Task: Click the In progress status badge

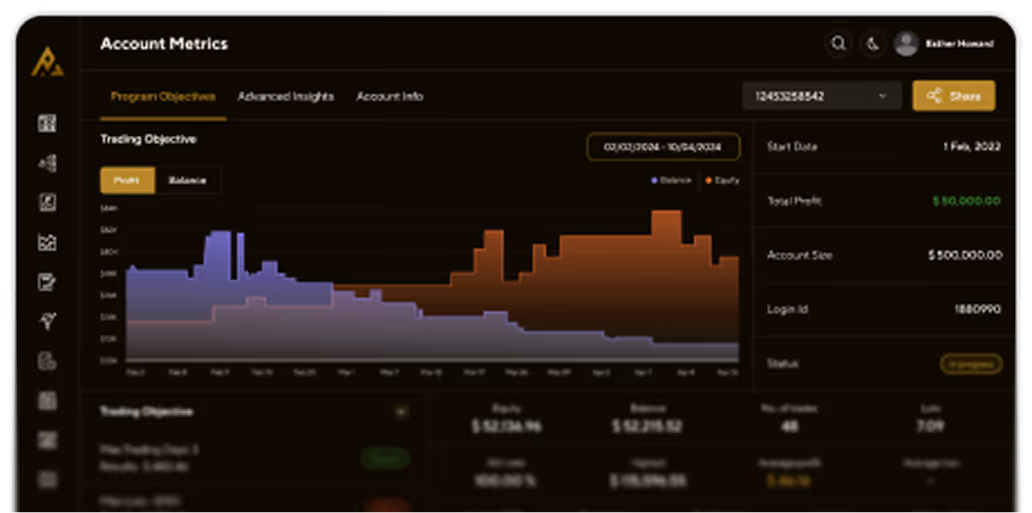Action: click(x=970, y=364)
